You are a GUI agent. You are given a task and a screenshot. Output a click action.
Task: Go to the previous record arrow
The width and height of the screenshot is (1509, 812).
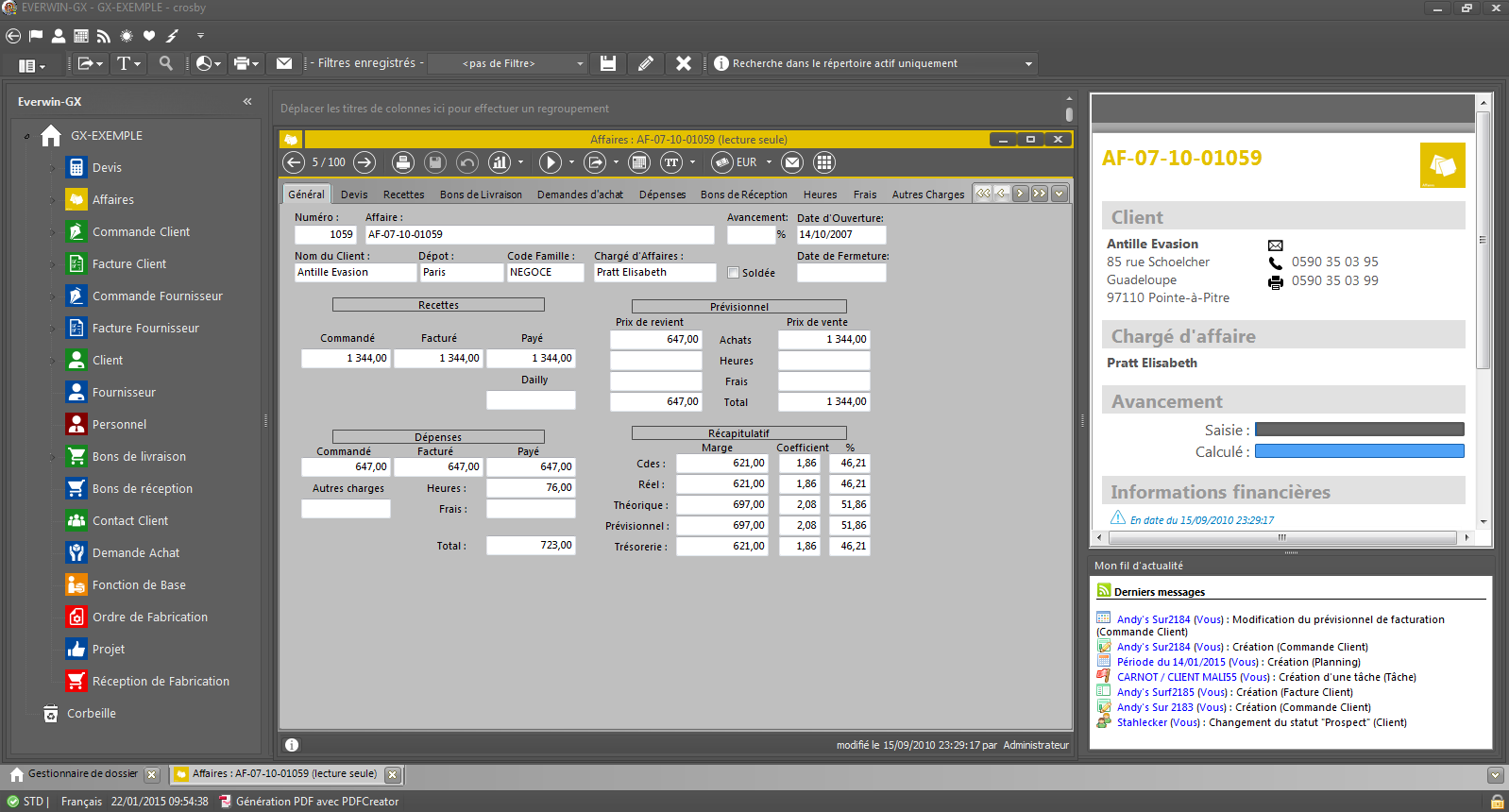click(x=295, y=162)
